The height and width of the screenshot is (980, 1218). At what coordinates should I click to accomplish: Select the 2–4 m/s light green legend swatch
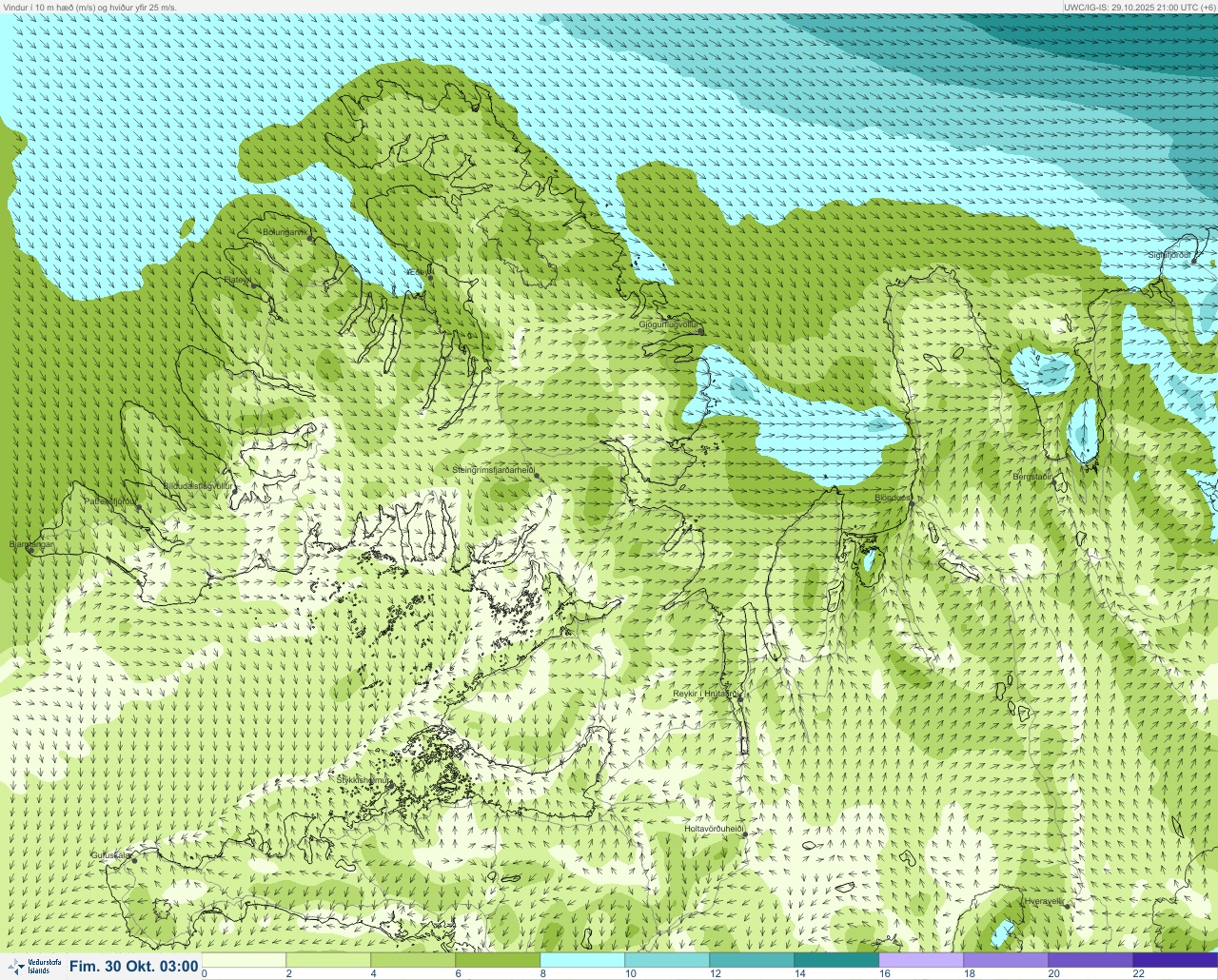tap(328, 960)
